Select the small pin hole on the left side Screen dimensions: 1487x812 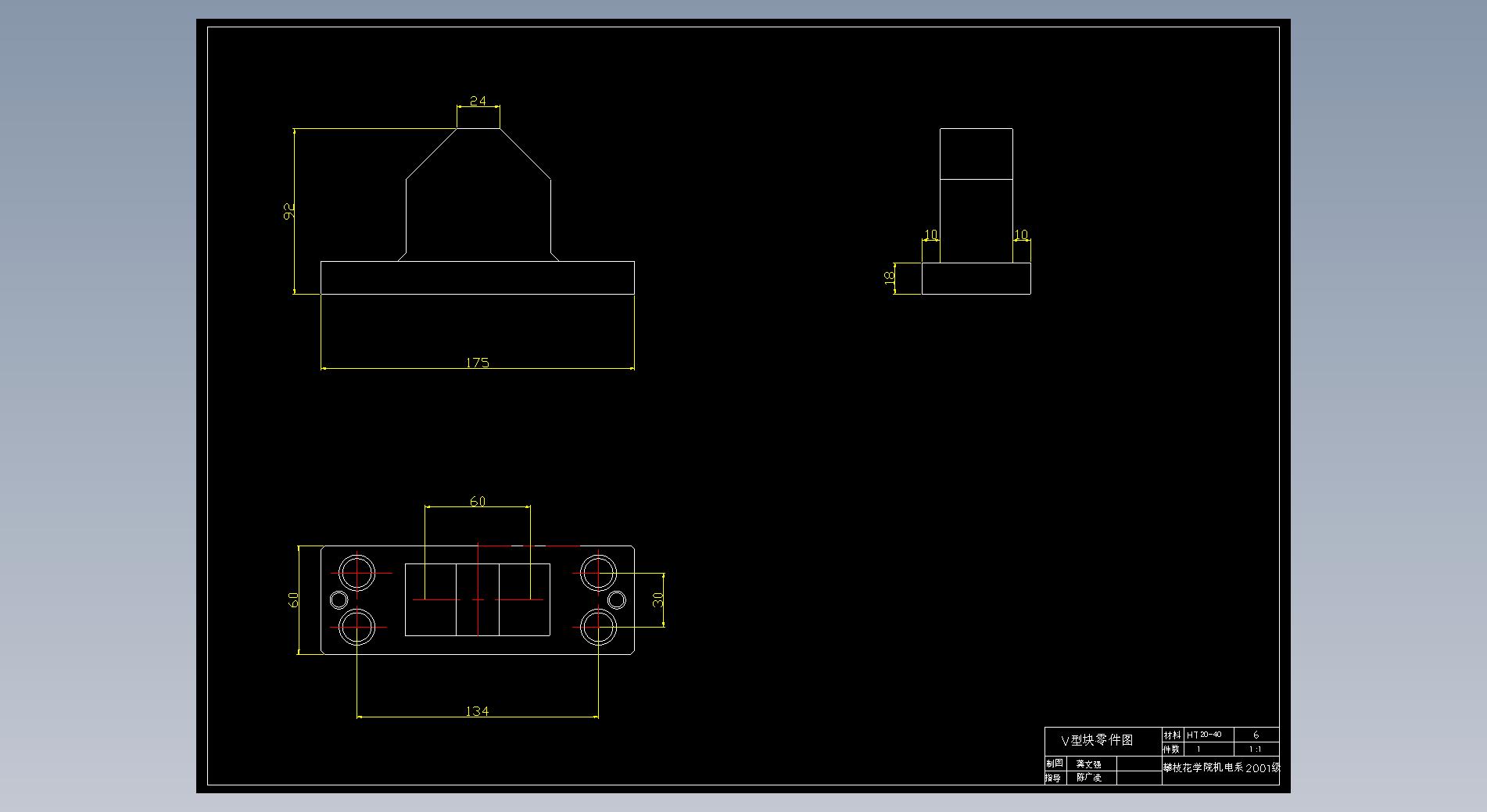point(339,600)
